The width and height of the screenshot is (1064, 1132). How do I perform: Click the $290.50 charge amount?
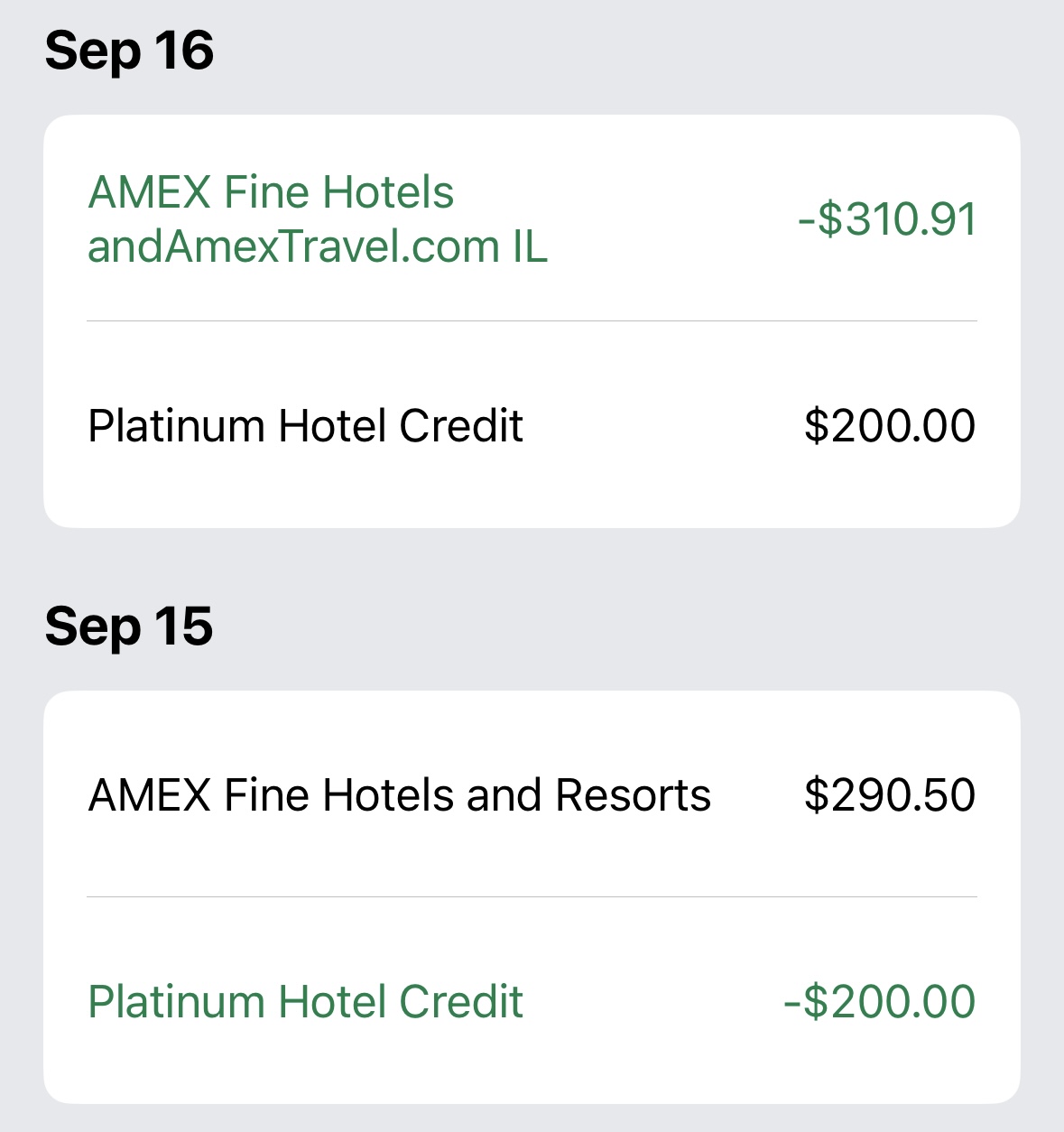coord(889,795)
